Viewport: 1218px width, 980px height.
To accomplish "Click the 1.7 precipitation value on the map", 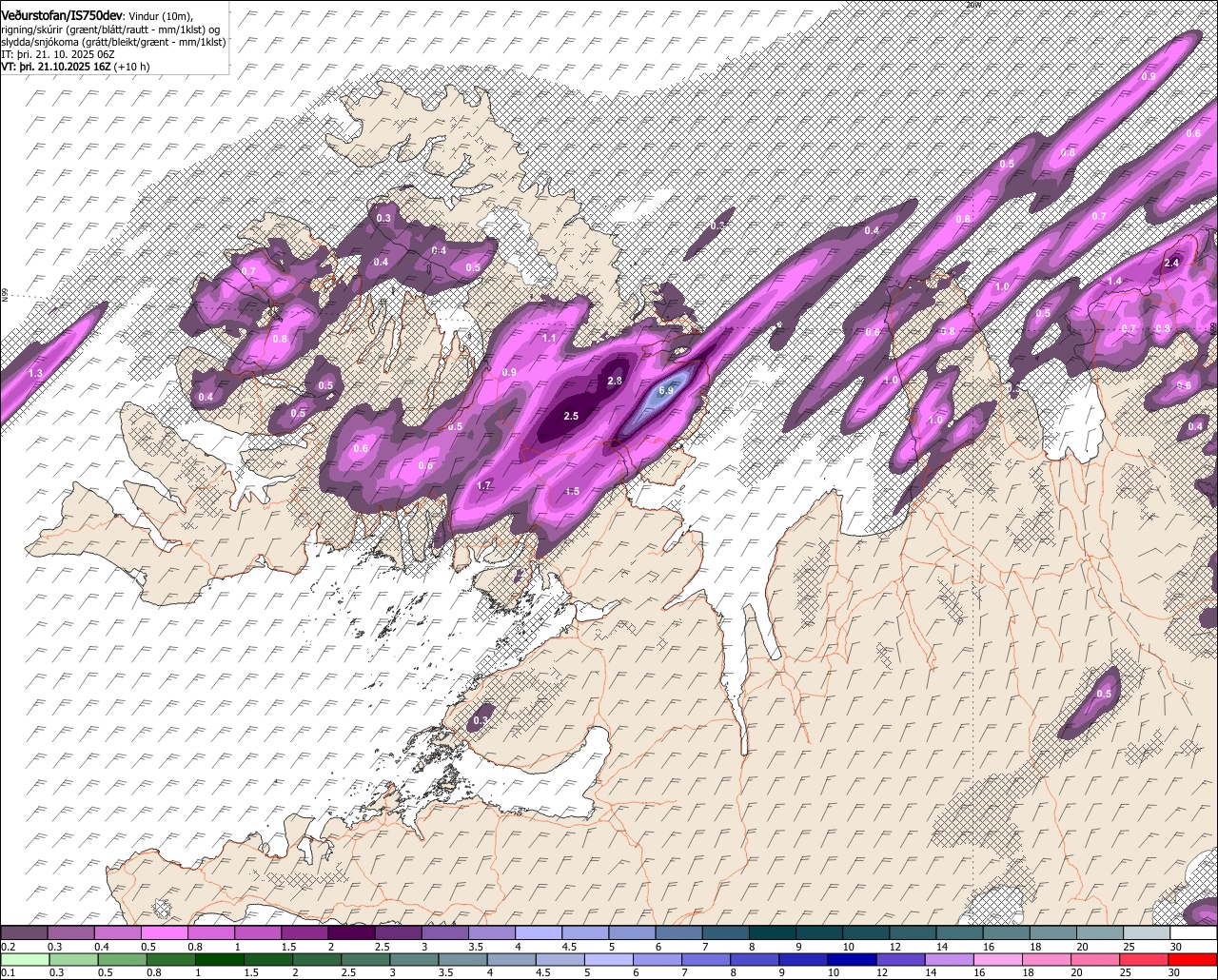I will coord(483,485).
